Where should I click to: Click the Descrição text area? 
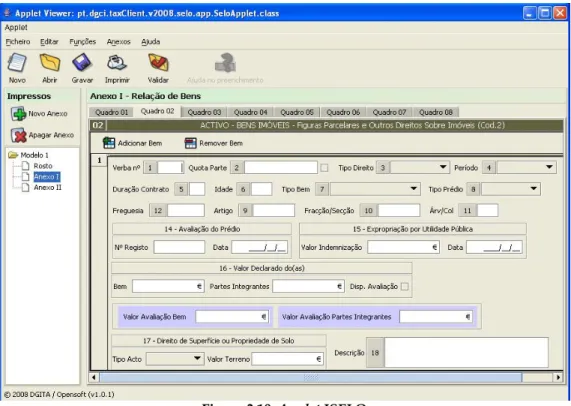tap(466, 352)
